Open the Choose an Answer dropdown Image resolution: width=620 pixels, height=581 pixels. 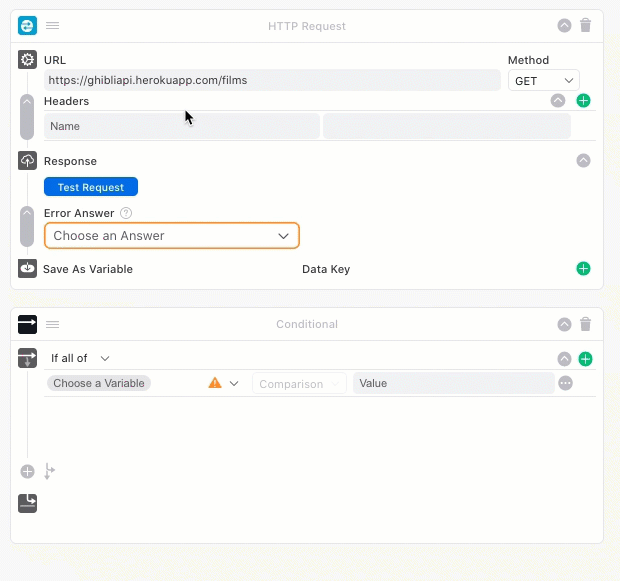click(171, 236)
